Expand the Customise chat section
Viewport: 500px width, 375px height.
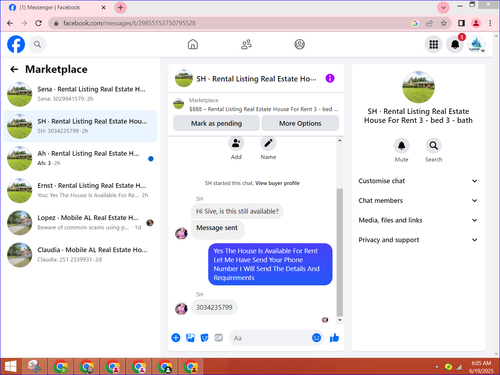418,181
